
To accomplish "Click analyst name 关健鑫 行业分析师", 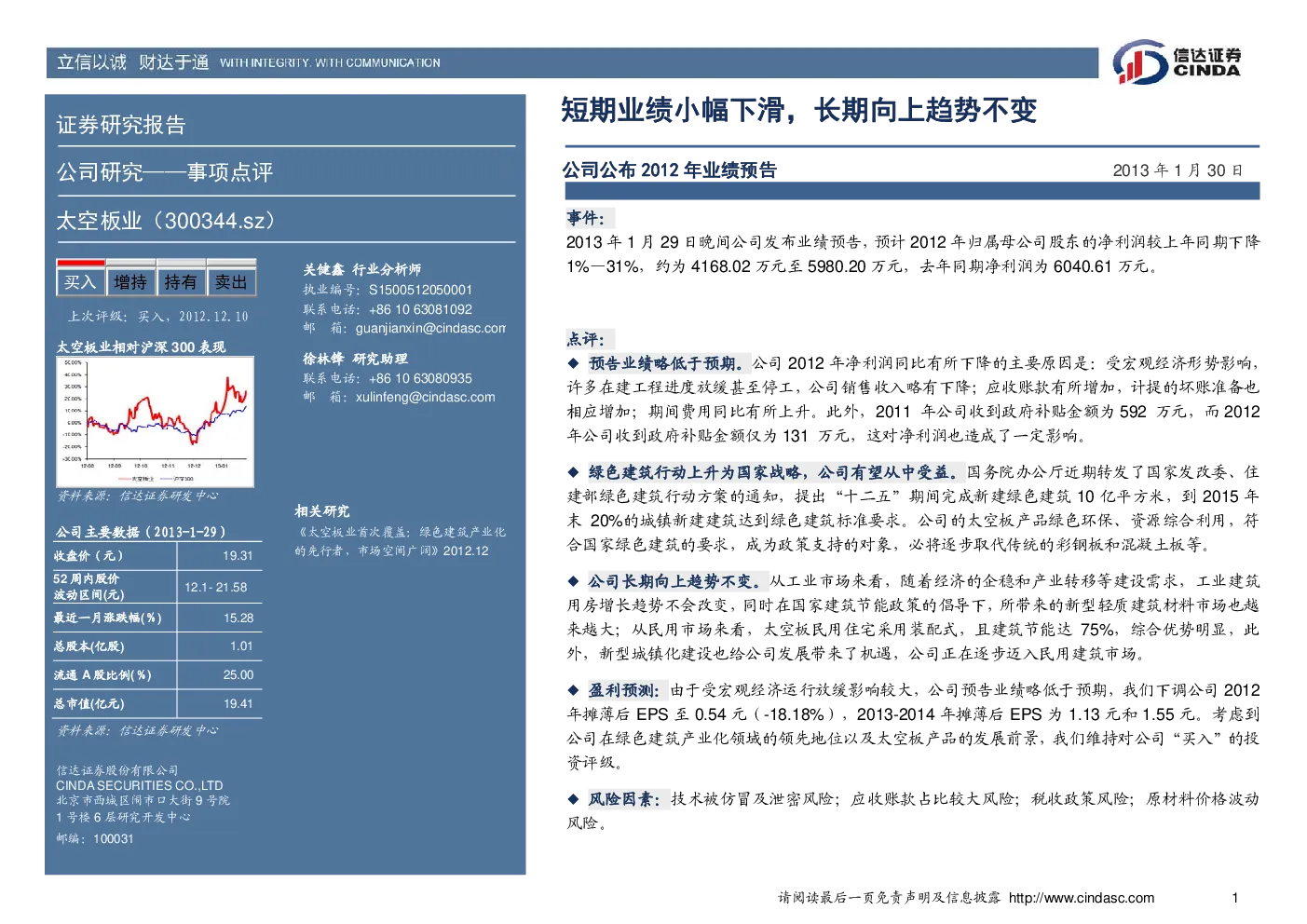I will [361, 269].
